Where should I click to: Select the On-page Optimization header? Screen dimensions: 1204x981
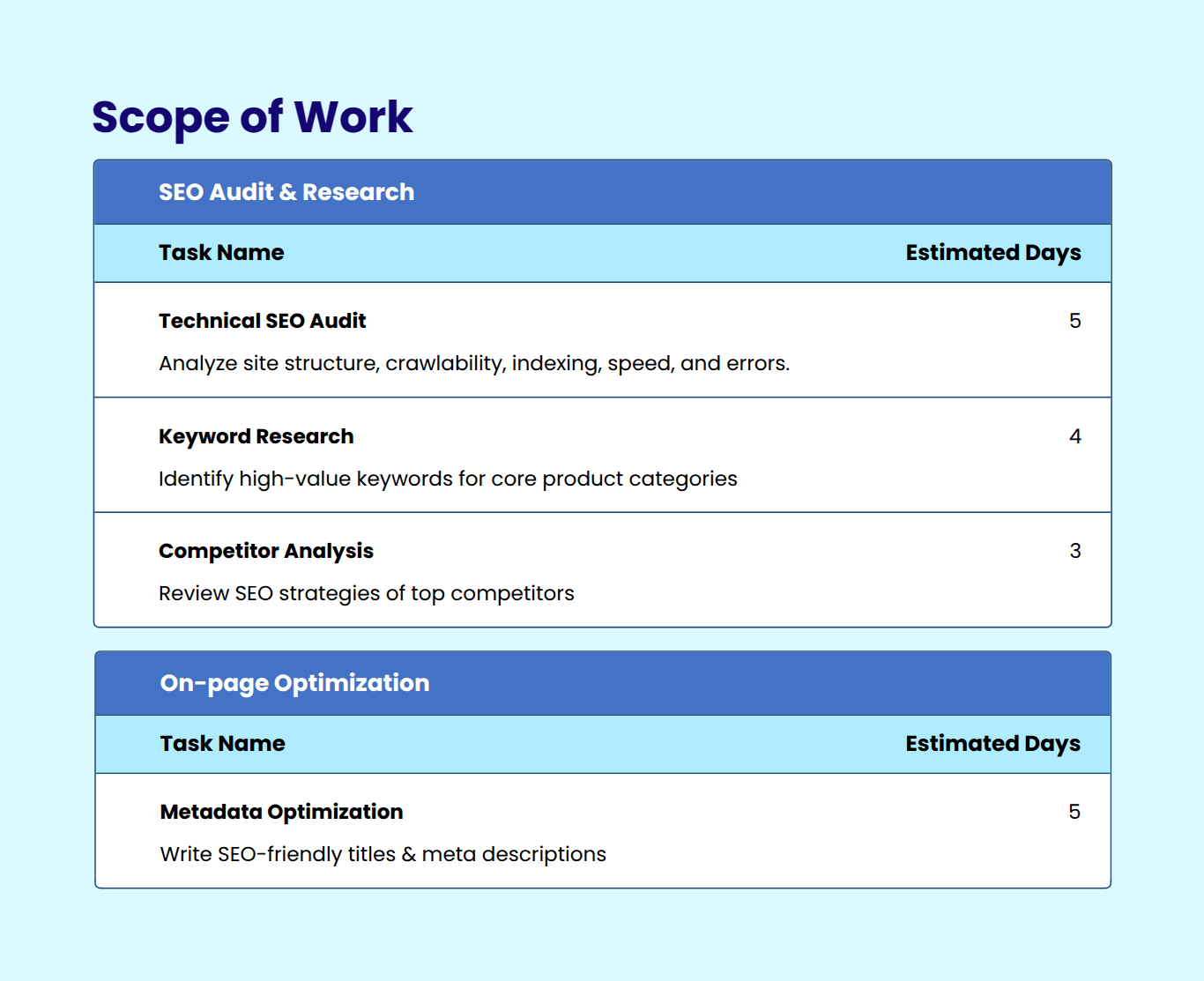tap(294, 682)
